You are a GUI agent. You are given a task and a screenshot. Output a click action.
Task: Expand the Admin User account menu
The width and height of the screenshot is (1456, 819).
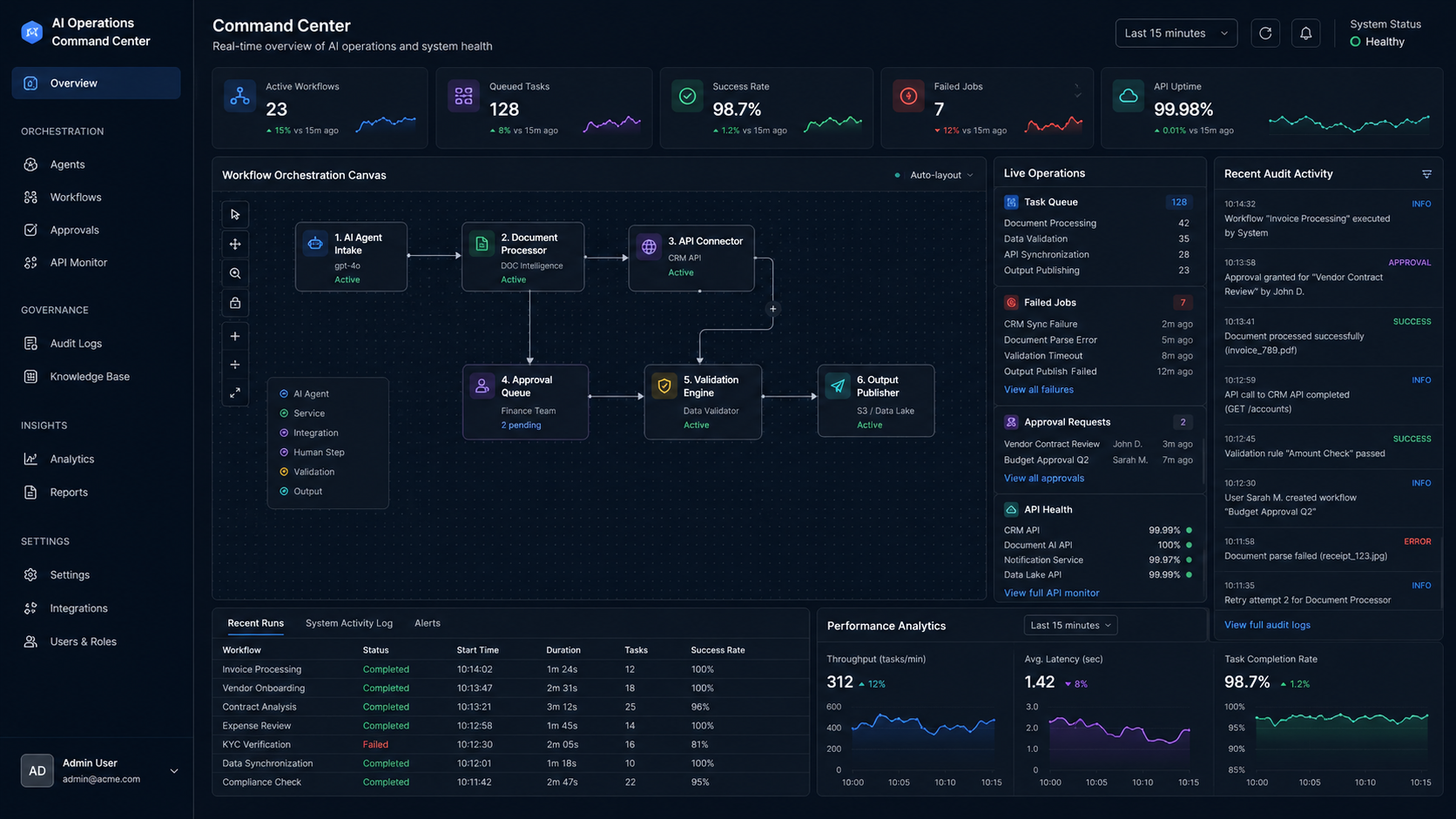pos(174,771)
